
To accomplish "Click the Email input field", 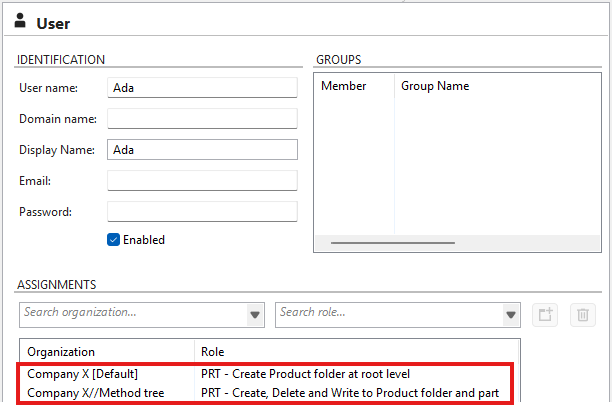I will pyautogui.click(x=202, y=181).
